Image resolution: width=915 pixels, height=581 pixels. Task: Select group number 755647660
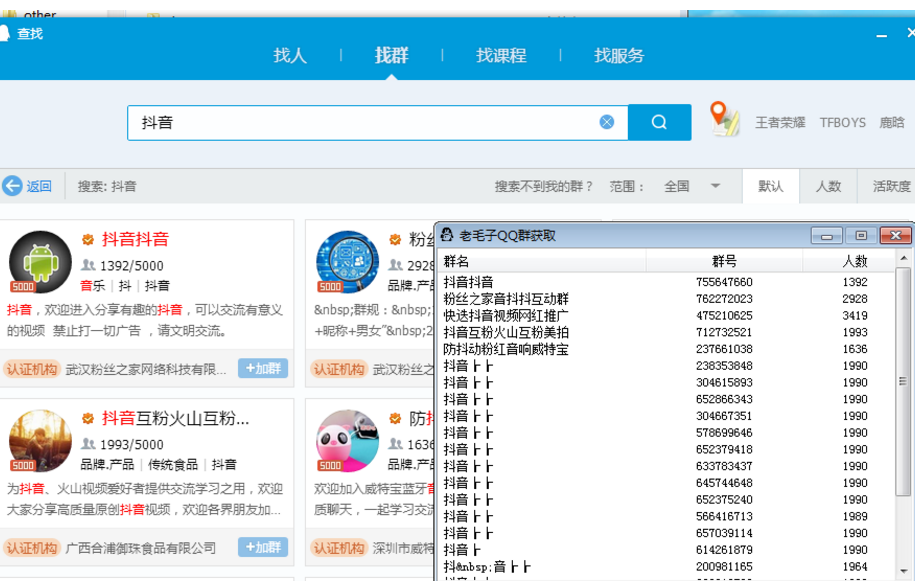coord(724,282)
